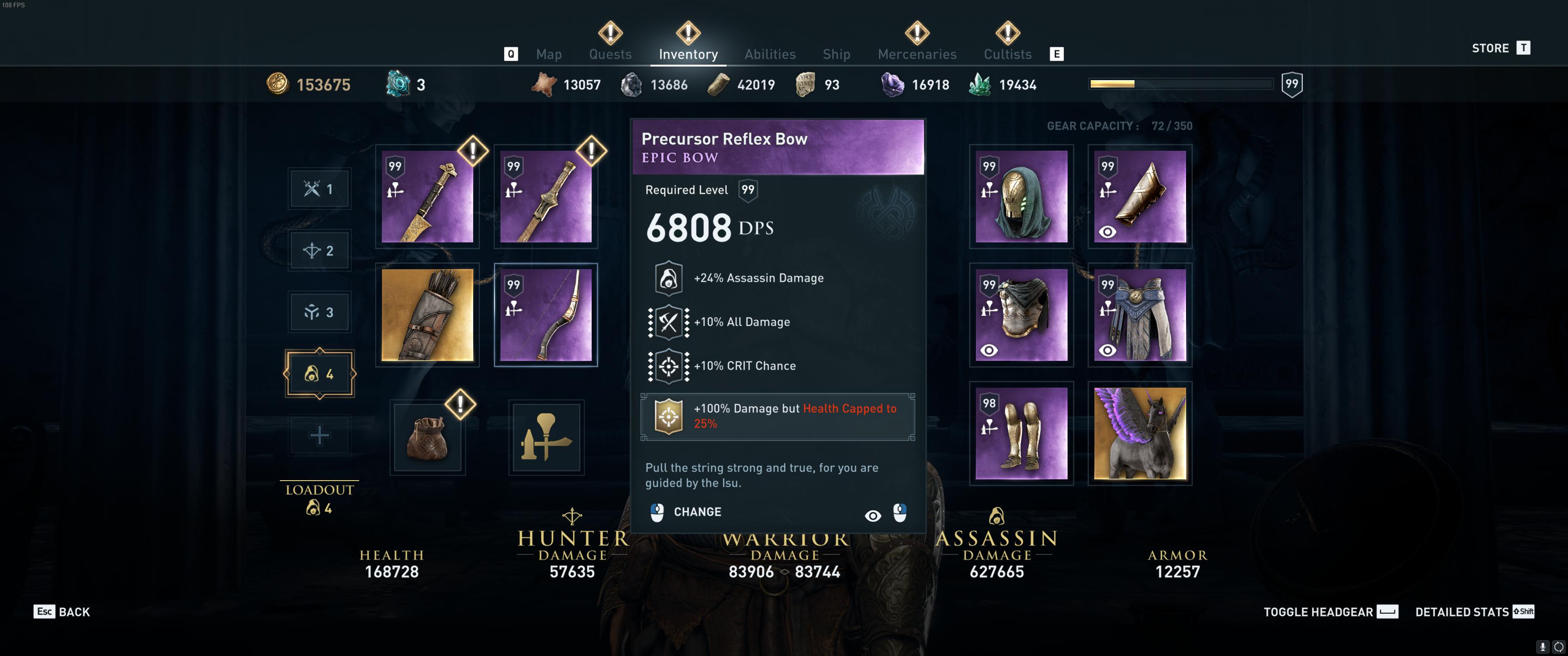Open the Abilities tab
The width and height of the screenshot is (1568, 656).
(770, 54)
